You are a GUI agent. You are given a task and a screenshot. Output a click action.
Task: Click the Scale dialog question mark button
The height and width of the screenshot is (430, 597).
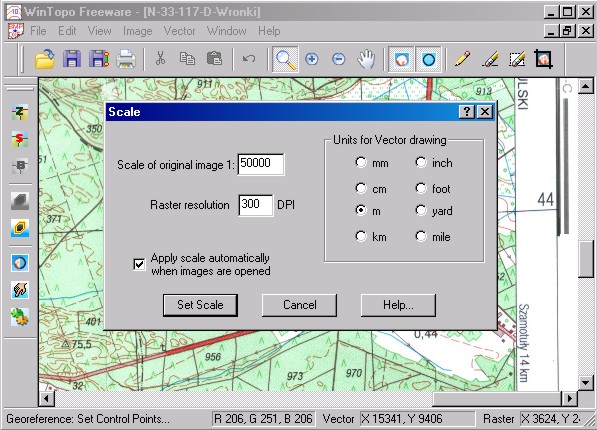coord(466,112)
